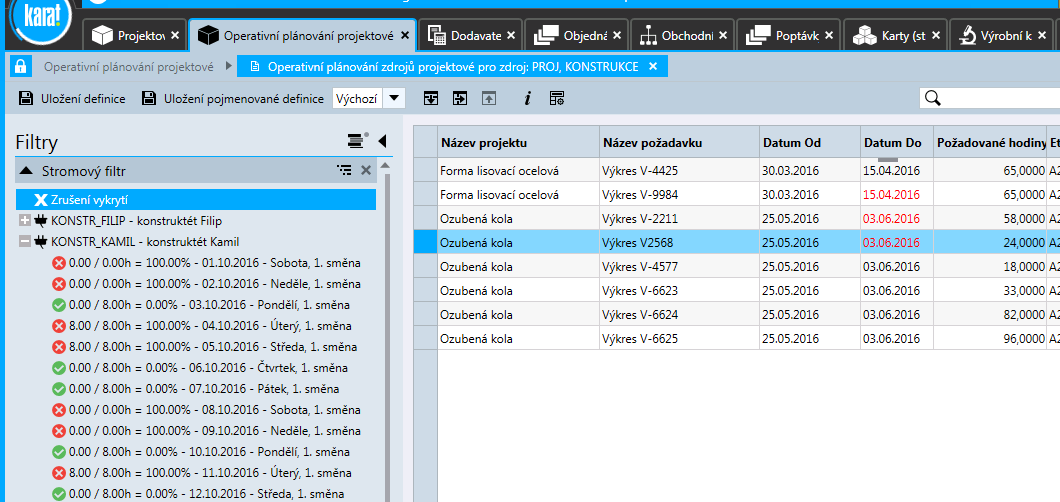This screenshot has height=502, width=1060.
Task: Select the Výkres V-4425 cell
Action: click(679, 170)
